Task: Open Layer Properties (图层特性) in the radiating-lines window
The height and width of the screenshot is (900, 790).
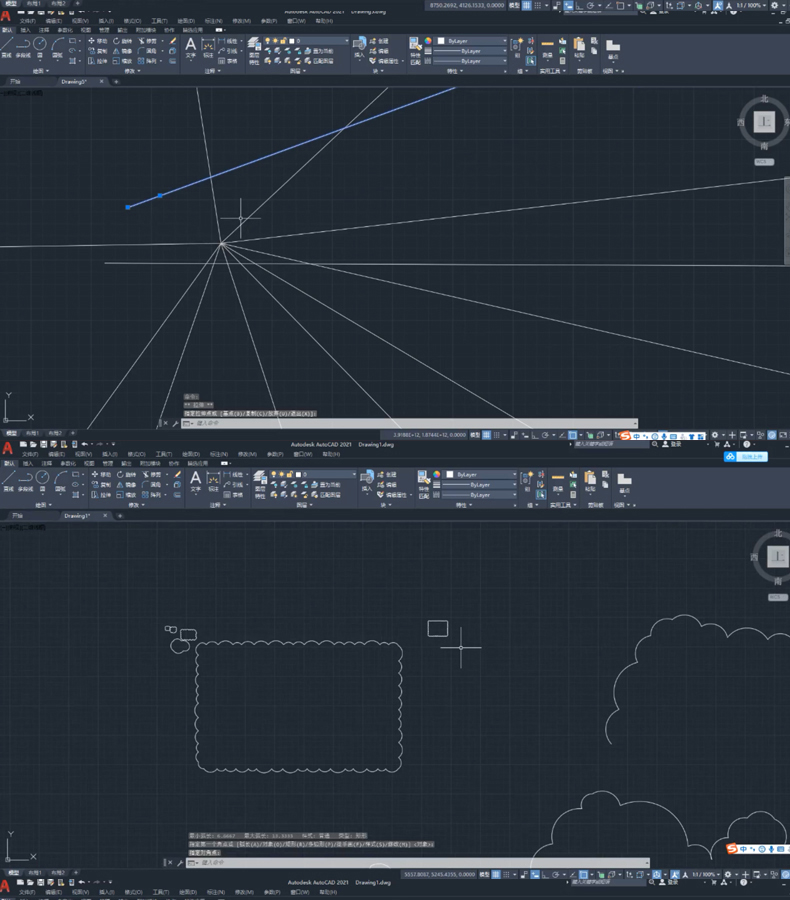Action: (x=254, y=51)
